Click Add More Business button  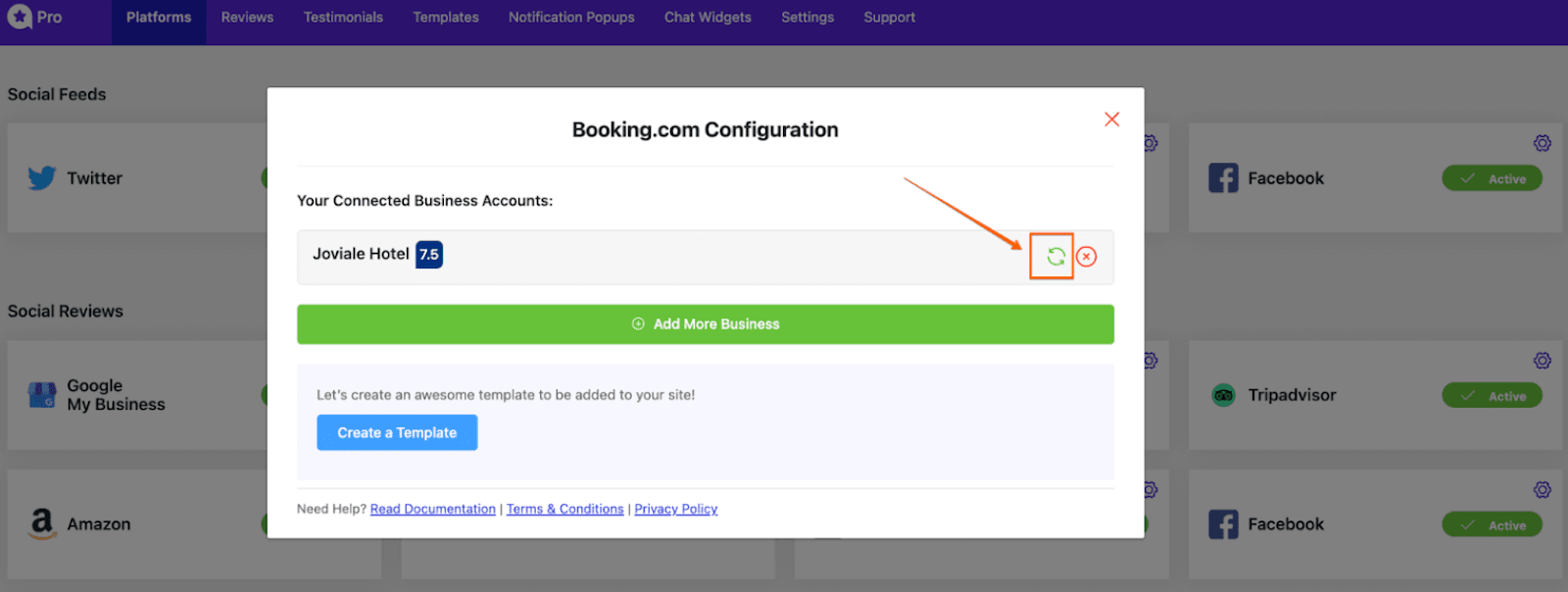[x=706, y=324]
